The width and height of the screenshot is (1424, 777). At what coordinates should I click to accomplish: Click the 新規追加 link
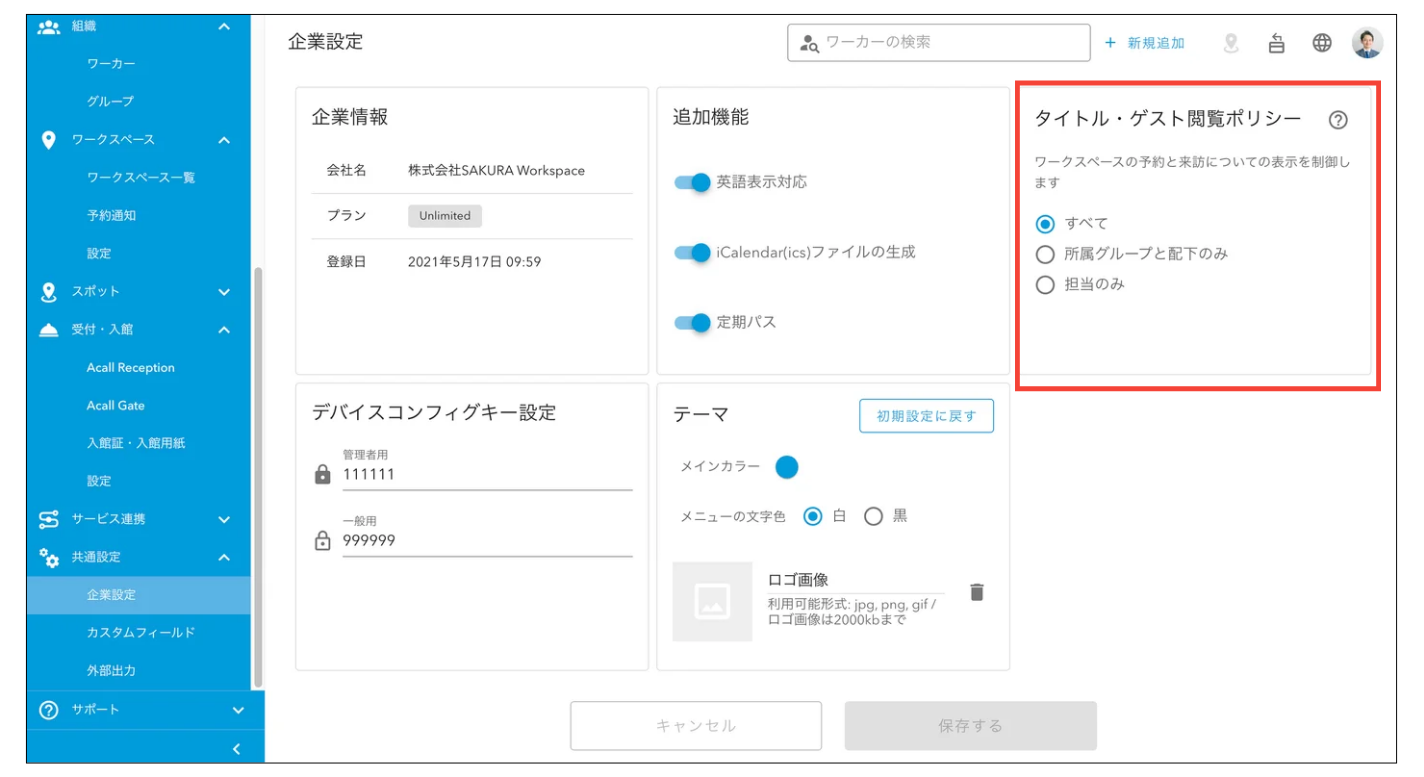(1145, 43)
